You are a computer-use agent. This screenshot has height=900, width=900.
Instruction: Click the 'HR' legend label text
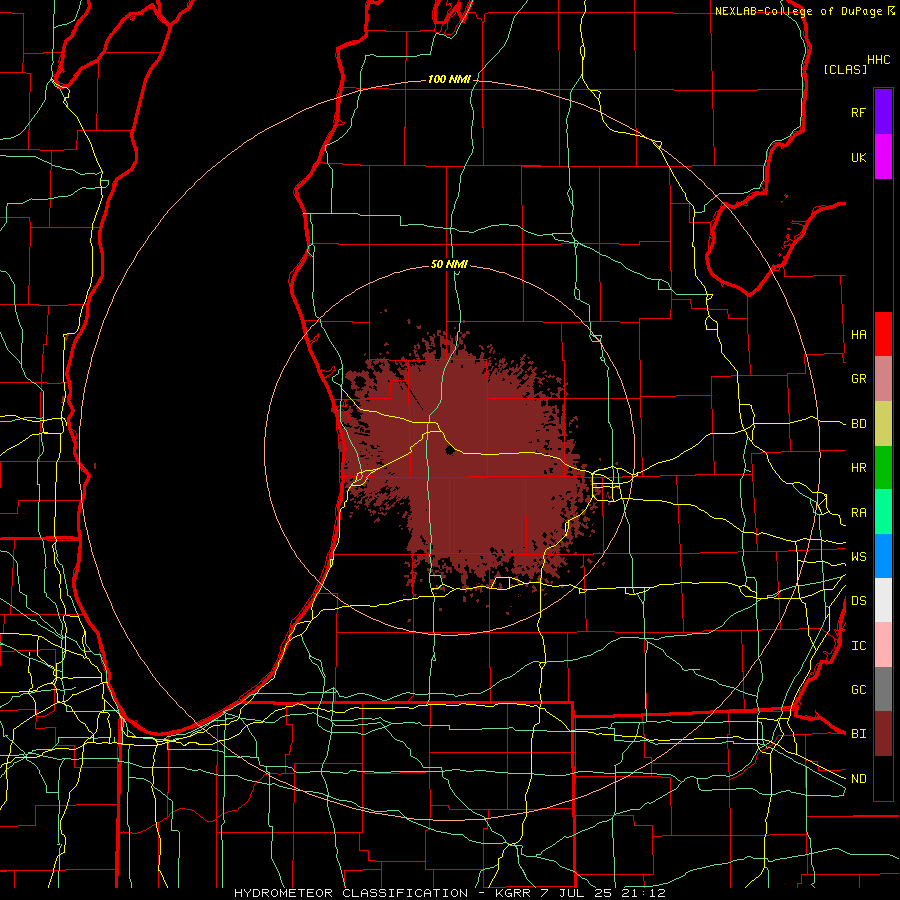[x=858, y=468]
